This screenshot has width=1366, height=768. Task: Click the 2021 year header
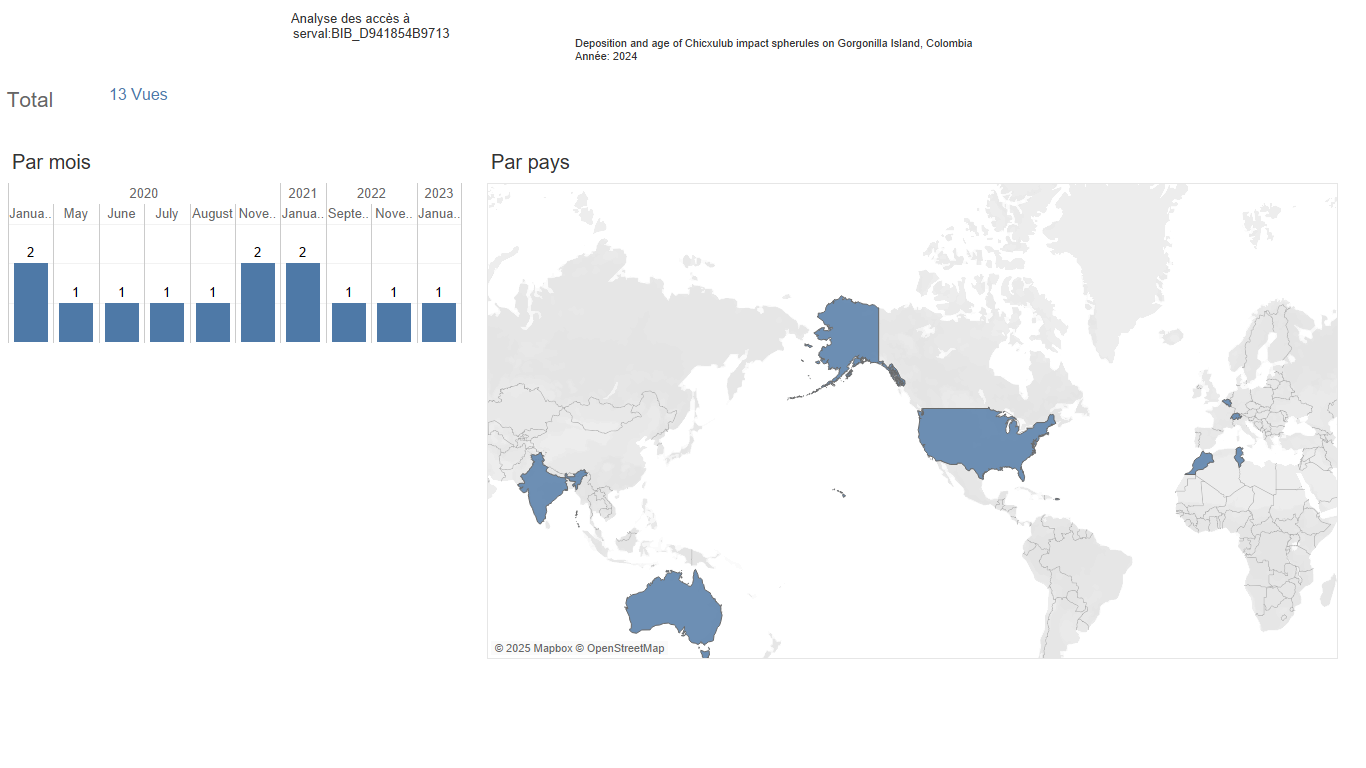303,193
